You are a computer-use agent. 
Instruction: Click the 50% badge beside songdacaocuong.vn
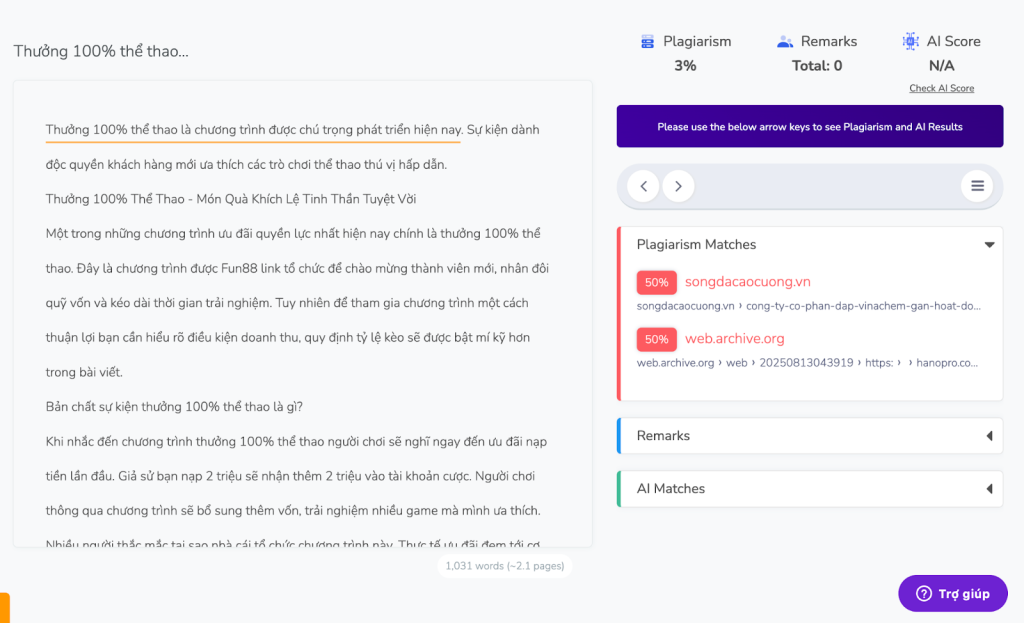[x=657, y=282]
